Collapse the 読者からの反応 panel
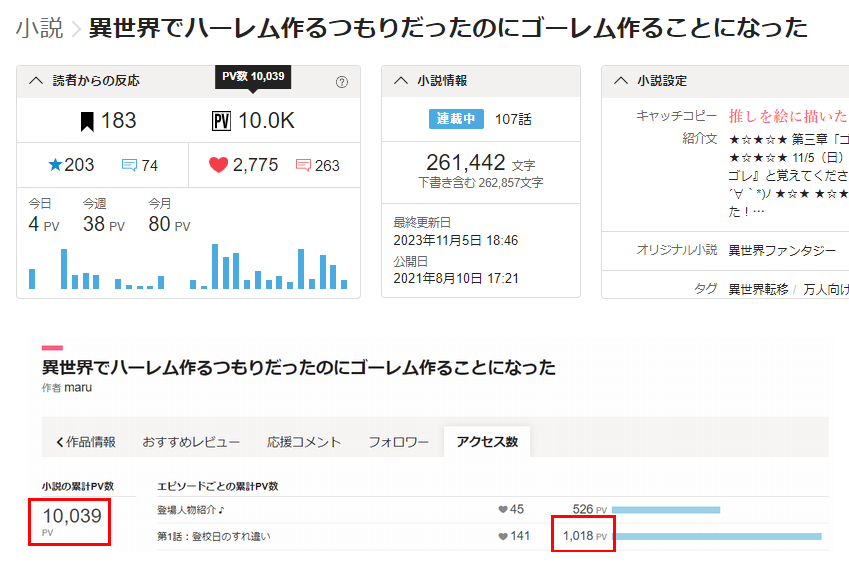The height and width of the screenshot is (580, 849). point(37,81)
